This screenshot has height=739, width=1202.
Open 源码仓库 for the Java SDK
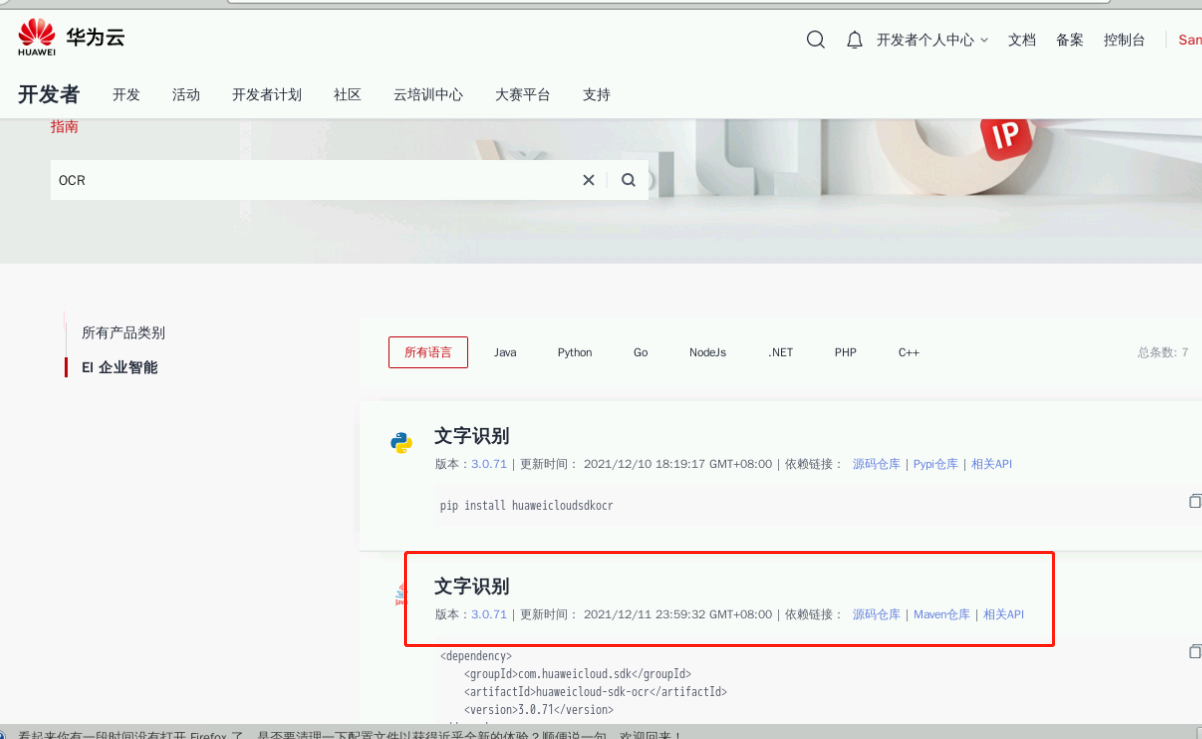point(876,614)
